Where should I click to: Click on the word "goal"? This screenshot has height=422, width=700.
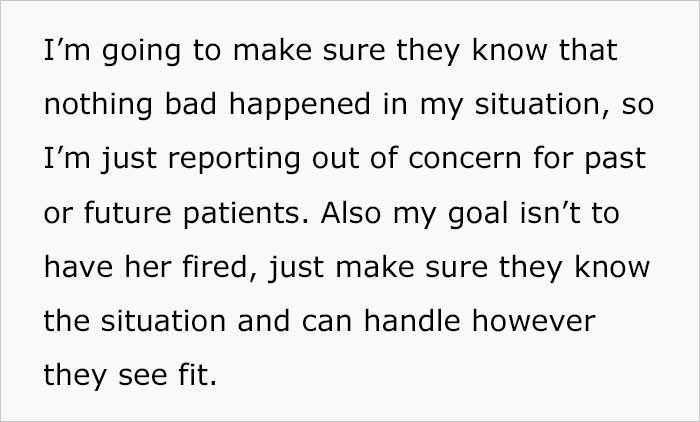(x=470, y=214)
